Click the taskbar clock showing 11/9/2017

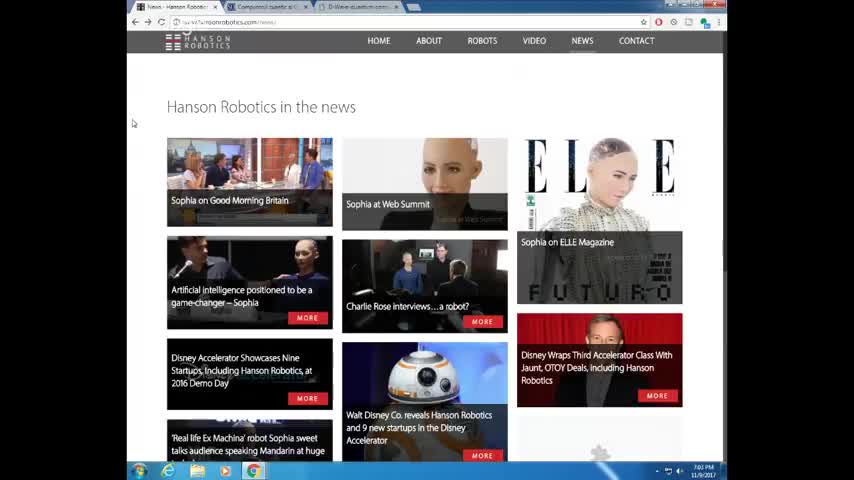704,471
